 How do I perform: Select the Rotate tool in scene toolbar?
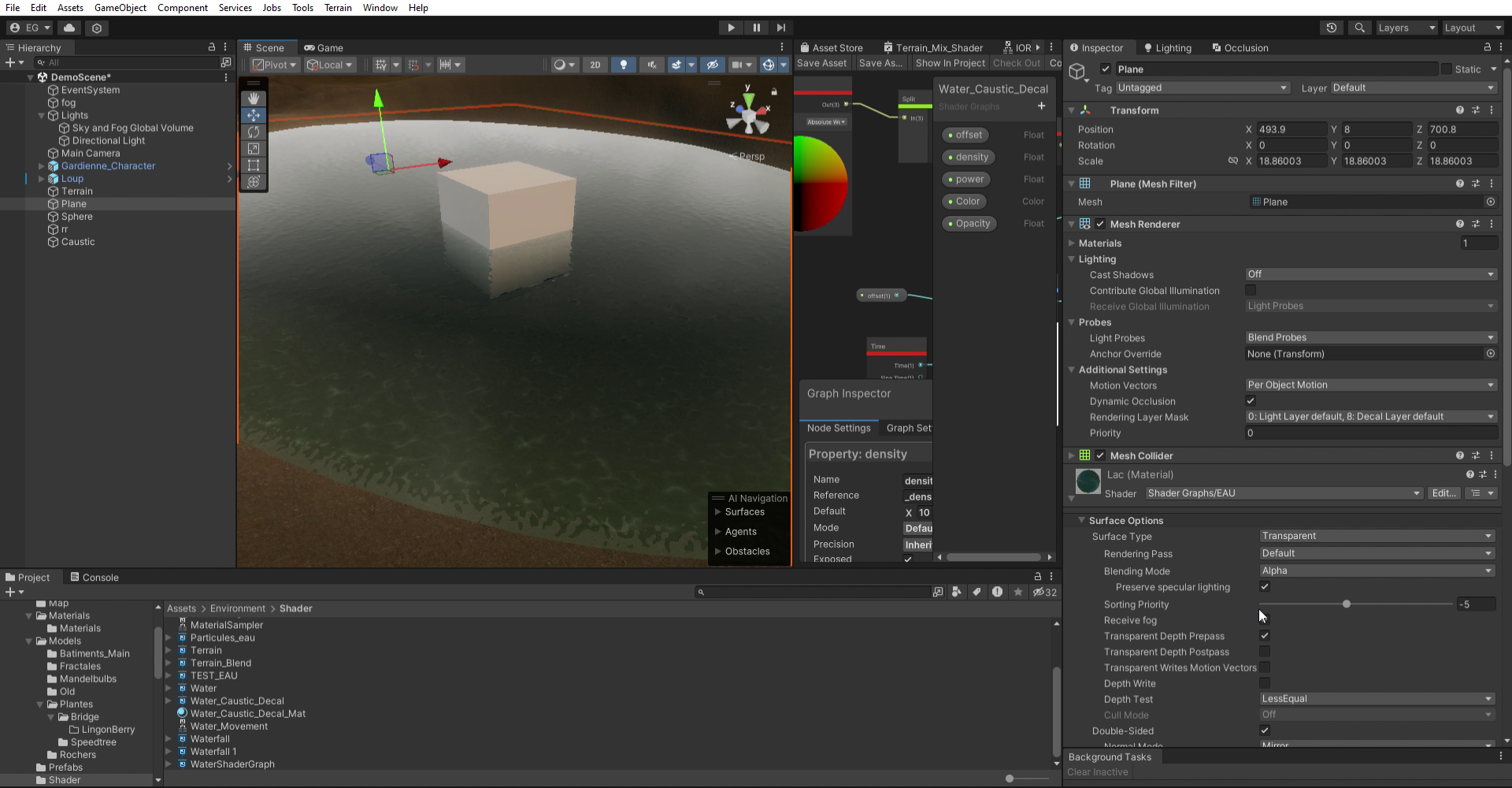253,132
